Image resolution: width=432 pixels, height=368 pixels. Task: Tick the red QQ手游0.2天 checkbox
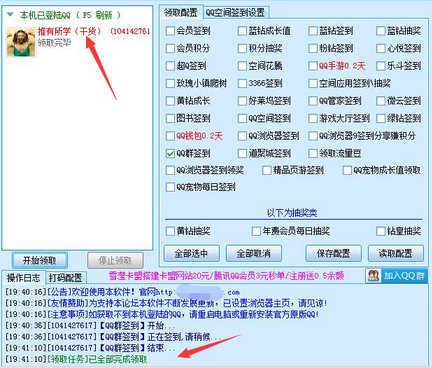point(313,66)
